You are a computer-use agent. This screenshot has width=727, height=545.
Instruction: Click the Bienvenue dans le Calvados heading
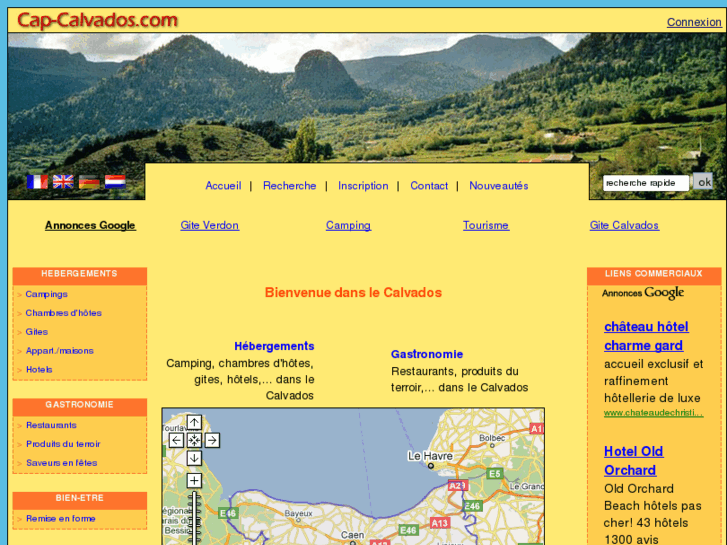(353, 293)
